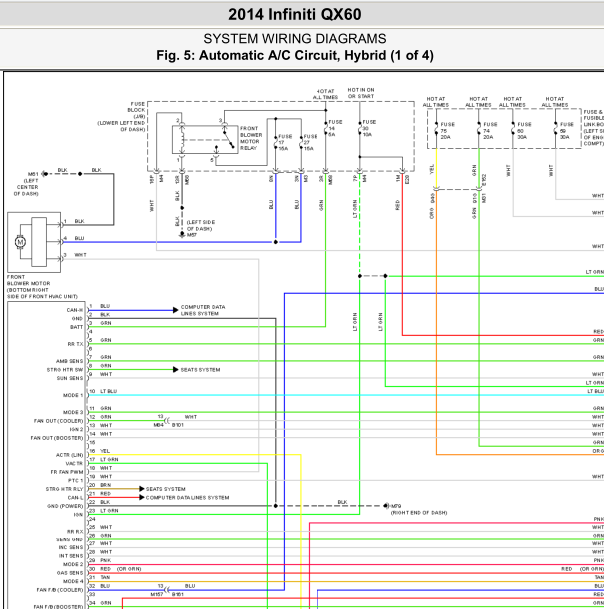Viewport: 604px width, 609px height.
Task: Click the 'ACTR (LIN)' pin label
Action: pos(70,455)
